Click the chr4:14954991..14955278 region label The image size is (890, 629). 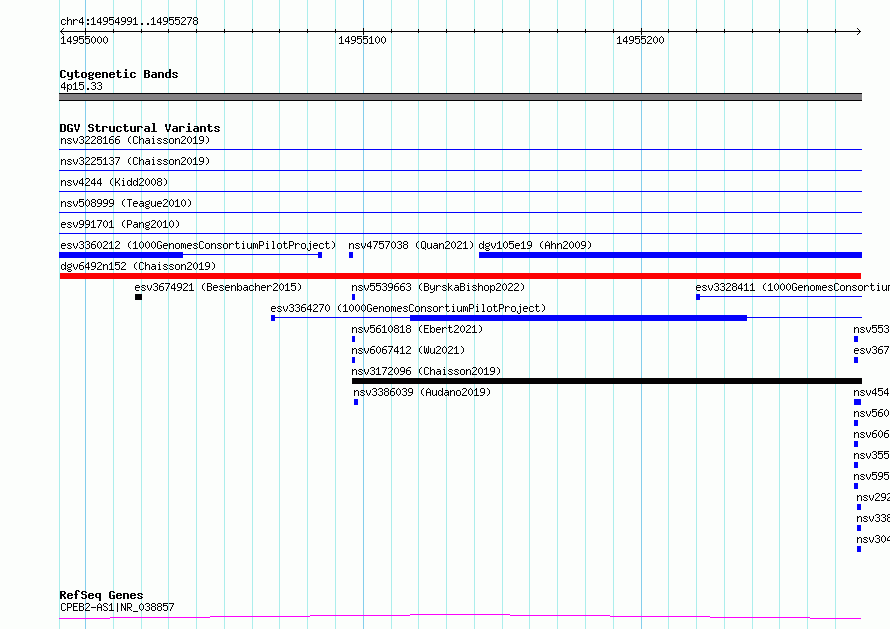[129, 22]
